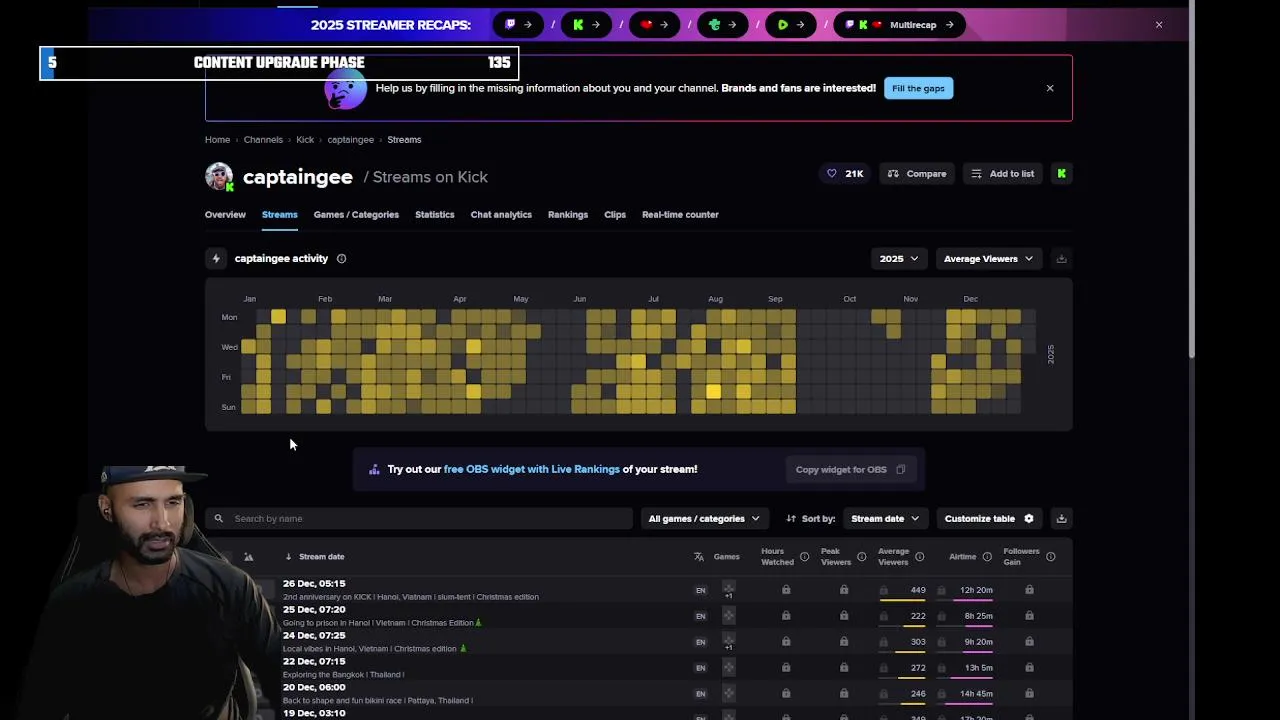Open free OBS widget with Live Rankings link
Screen dimensions: 1280x720
532,469
